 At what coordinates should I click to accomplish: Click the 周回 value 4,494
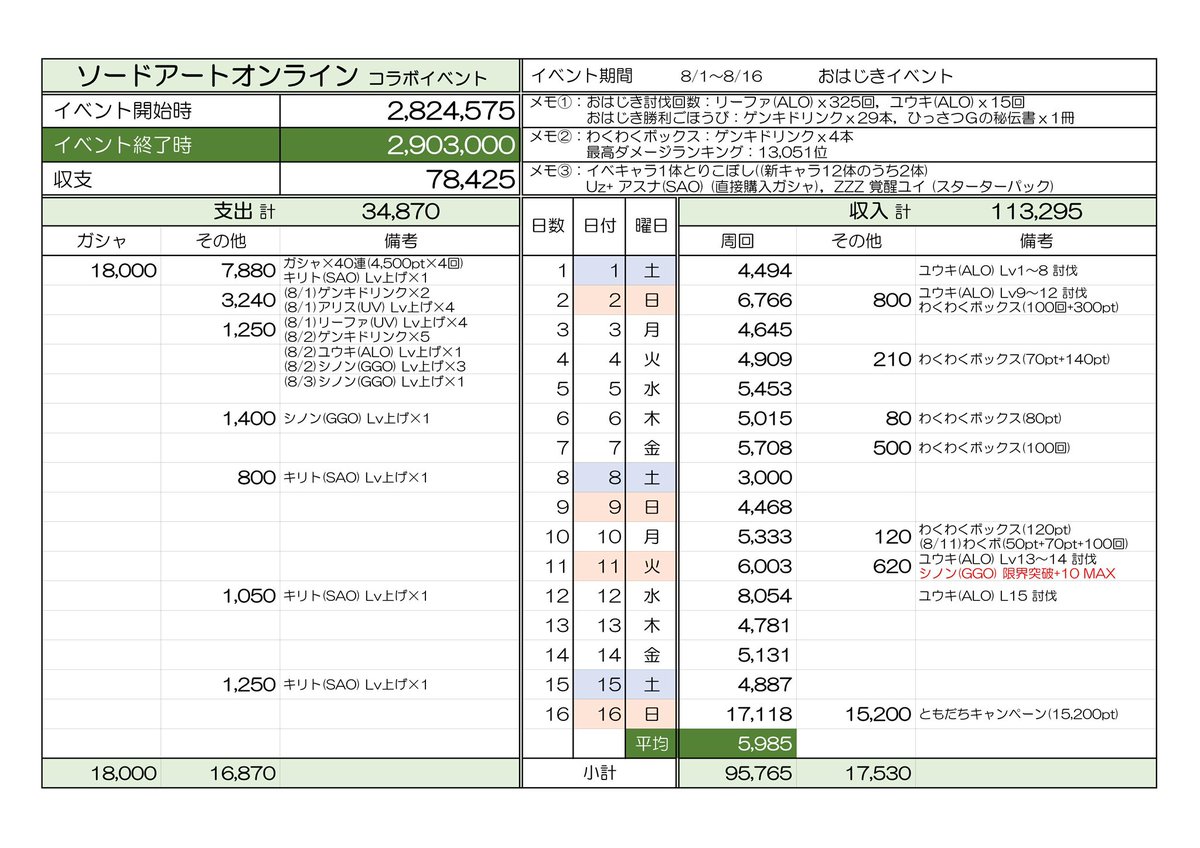pos(764,270)
